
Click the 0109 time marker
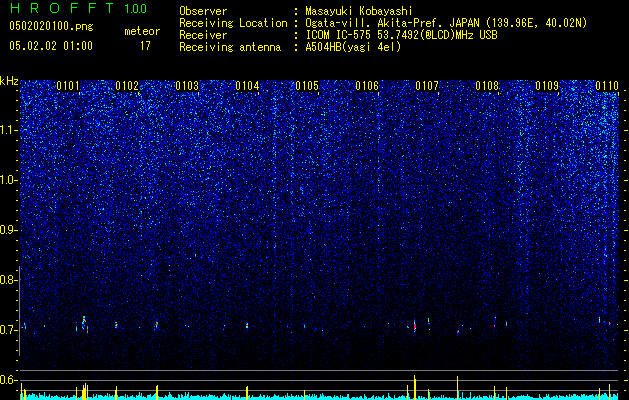(x=547, y=85)
